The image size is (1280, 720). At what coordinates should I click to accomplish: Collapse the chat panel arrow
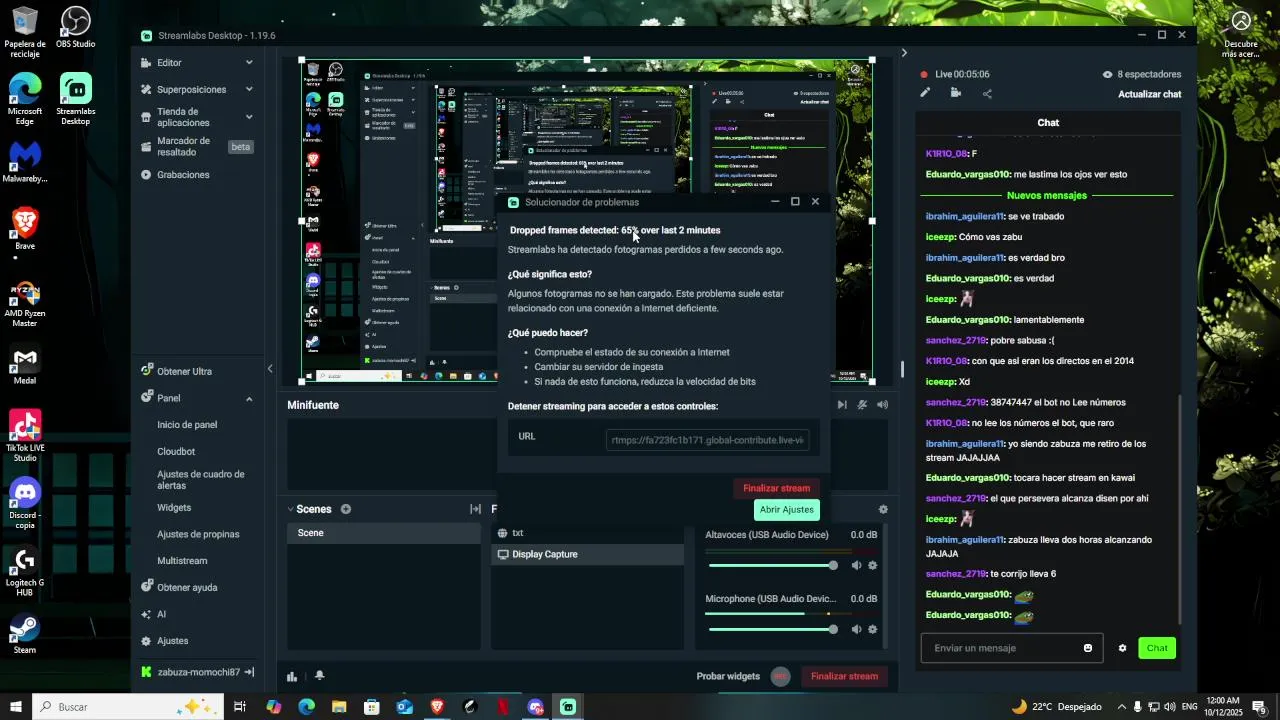tap(904, 53)
